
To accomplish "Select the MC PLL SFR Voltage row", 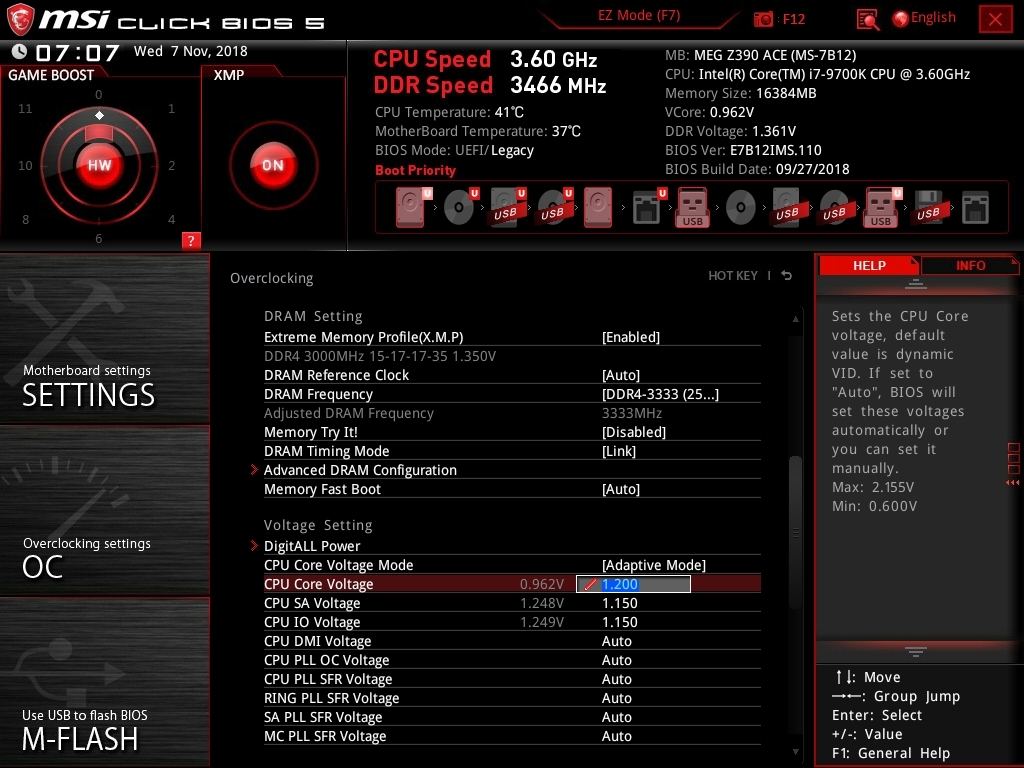I will tap(512, 735).
